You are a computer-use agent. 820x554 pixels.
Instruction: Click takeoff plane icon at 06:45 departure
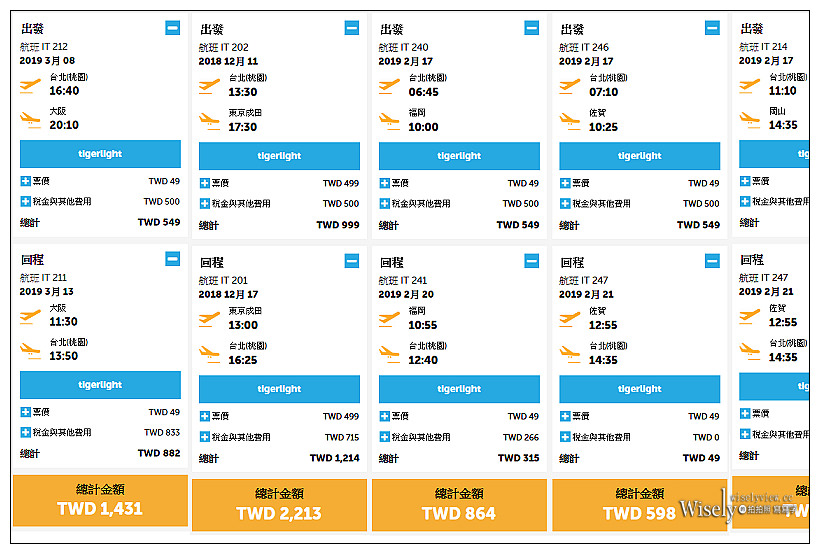389,86
